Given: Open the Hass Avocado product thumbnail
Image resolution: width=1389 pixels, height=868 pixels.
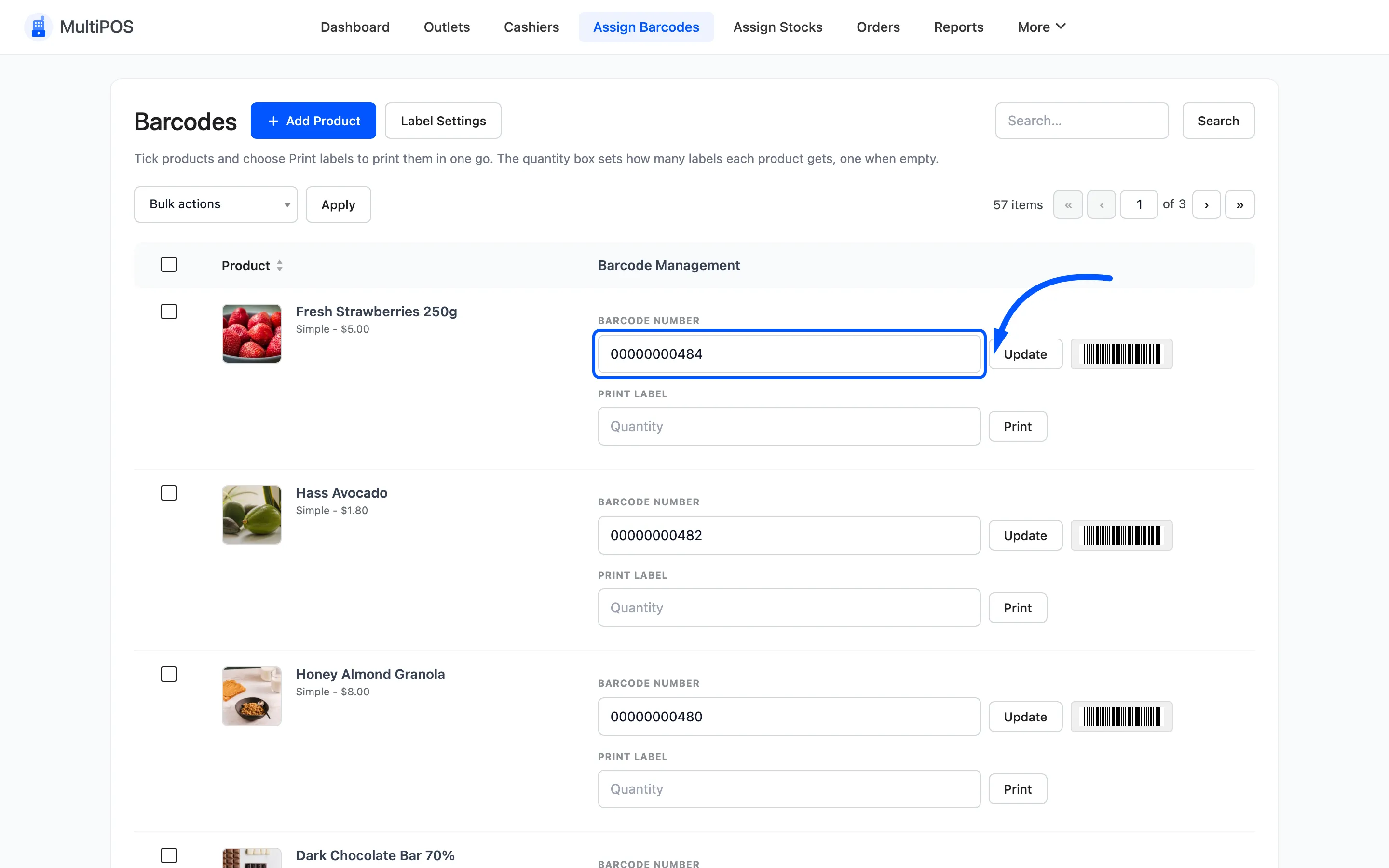Looking at the screenshot, I should [251, 515].
